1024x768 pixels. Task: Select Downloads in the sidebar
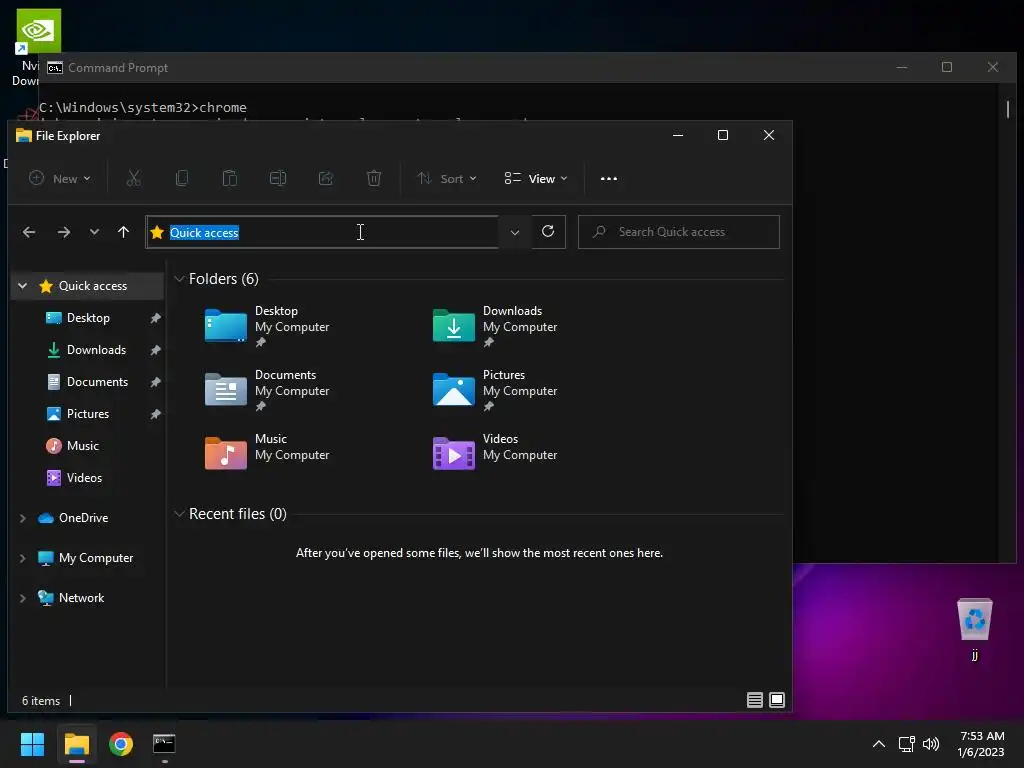[96, 350]
